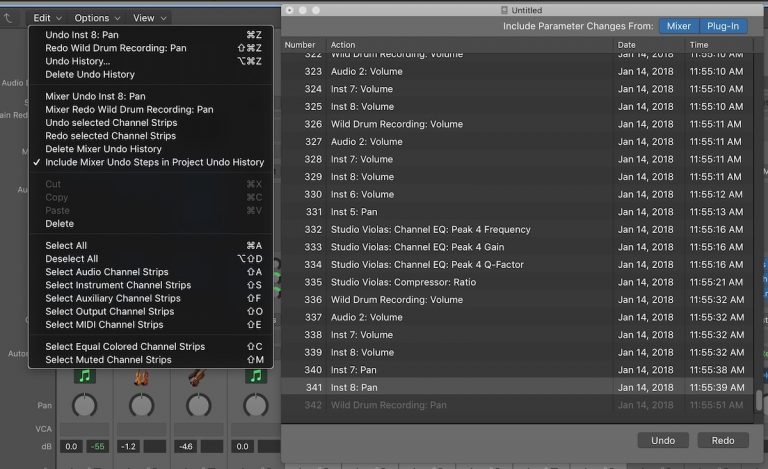
Task: Select history row 330 Inst 6: Volume
Action: (x=517, y=194)
